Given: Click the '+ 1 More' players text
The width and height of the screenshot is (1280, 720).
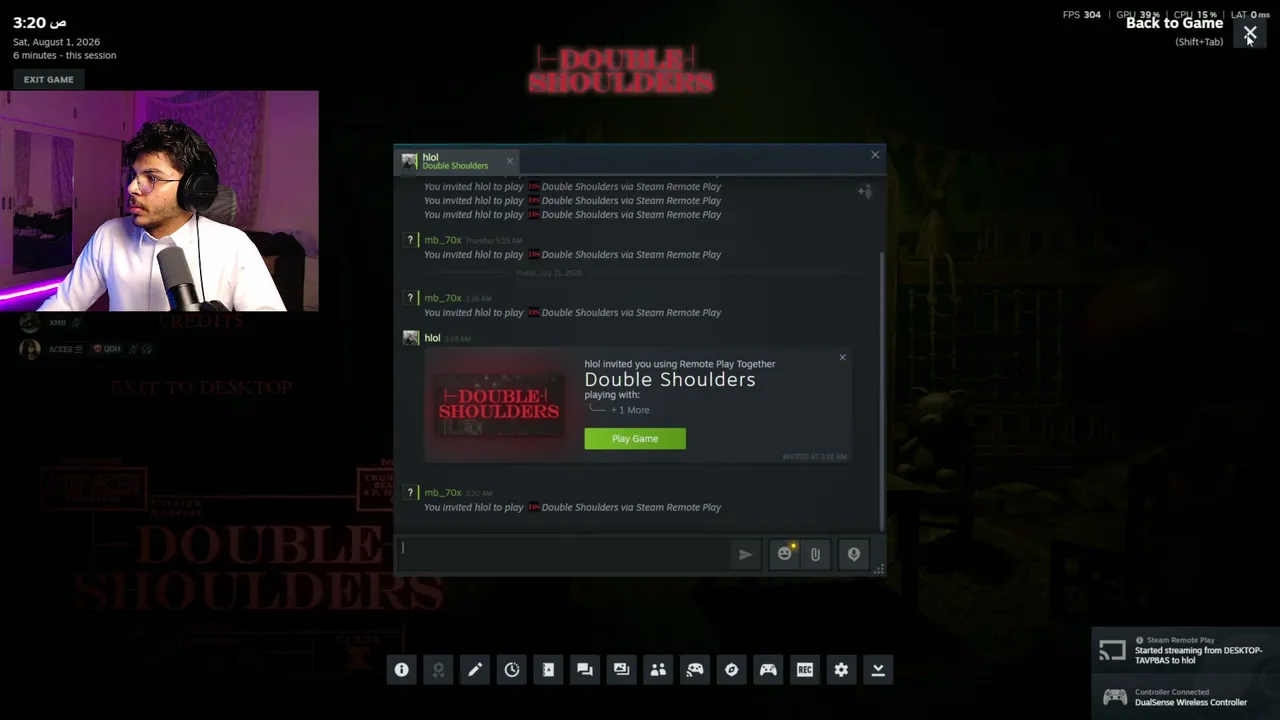Looking at the screenshot, I should 630,410.
